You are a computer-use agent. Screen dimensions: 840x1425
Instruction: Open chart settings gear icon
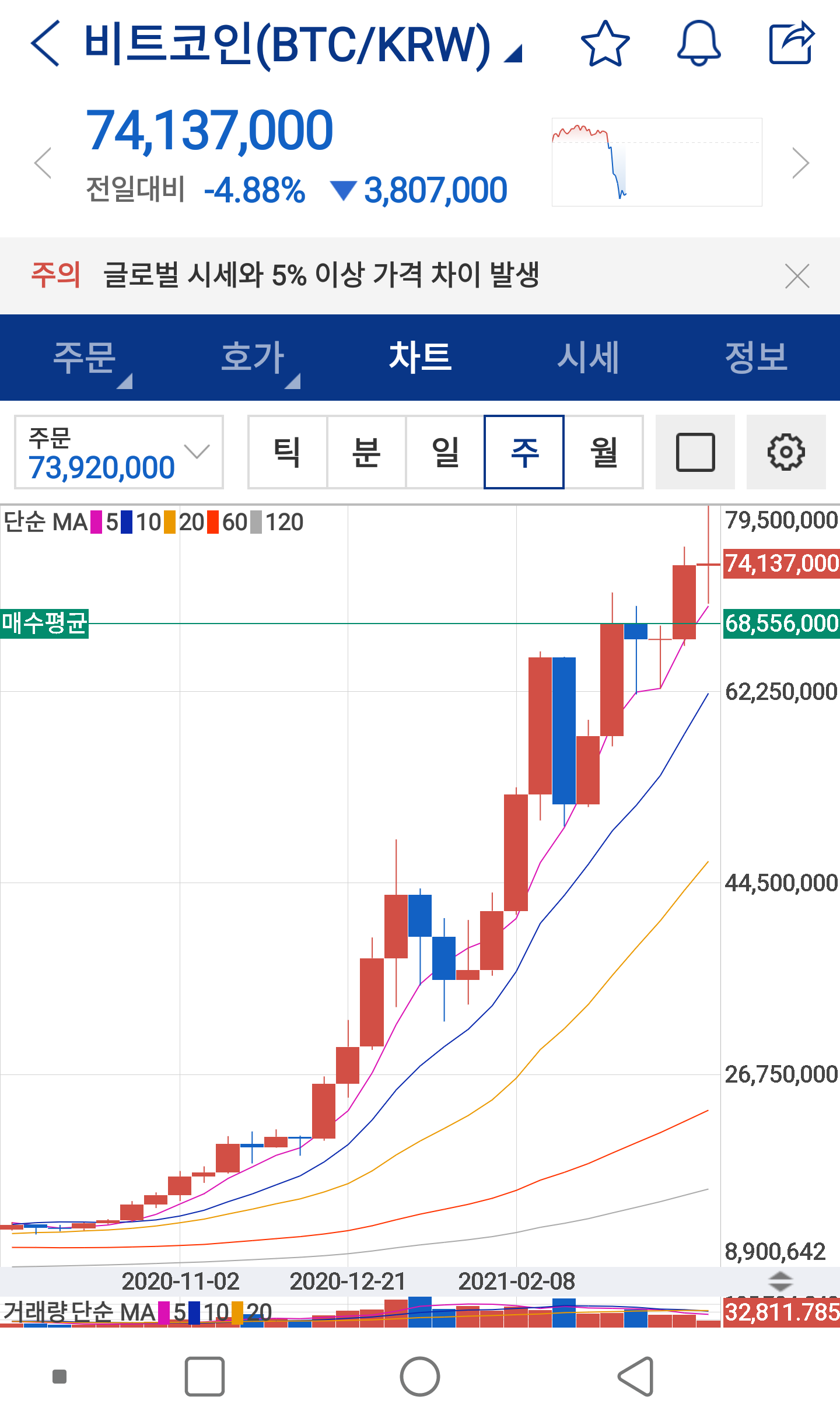tap(786, 452)
